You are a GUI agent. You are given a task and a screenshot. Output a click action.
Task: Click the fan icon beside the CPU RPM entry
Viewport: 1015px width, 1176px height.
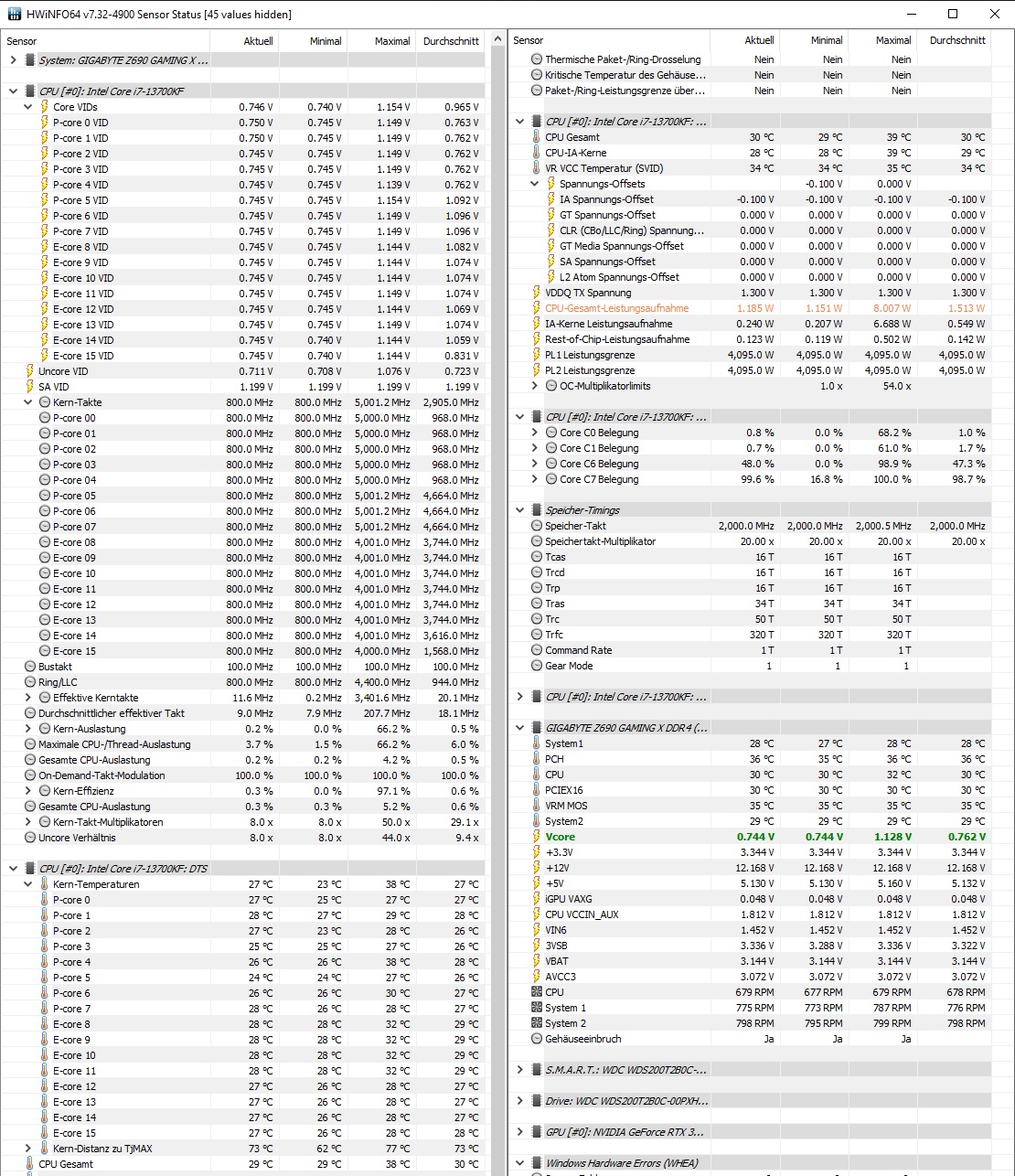pyautogui.click(x=537, y=991)
